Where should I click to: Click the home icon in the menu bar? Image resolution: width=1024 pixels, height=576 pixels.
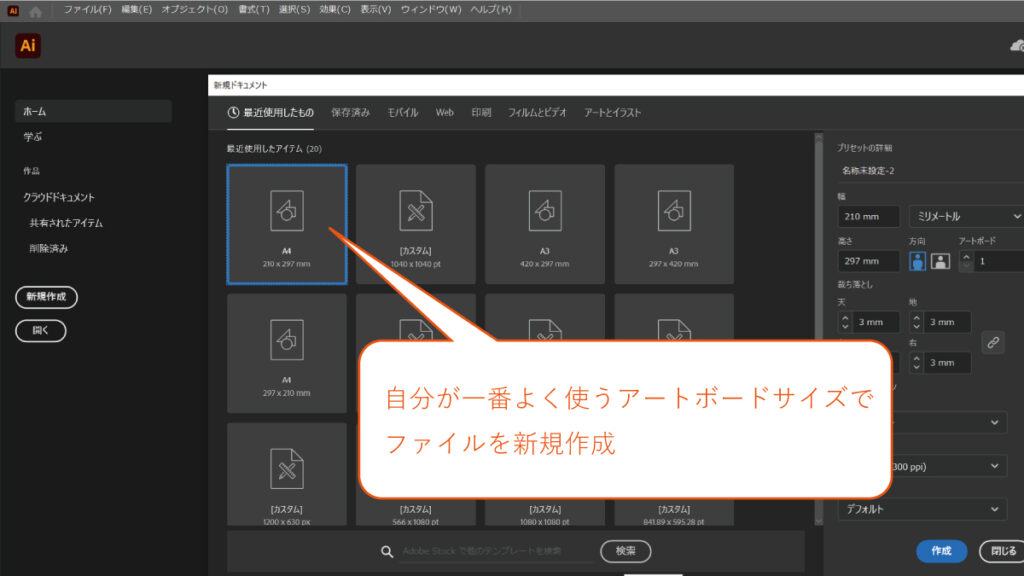click(35, 11)
